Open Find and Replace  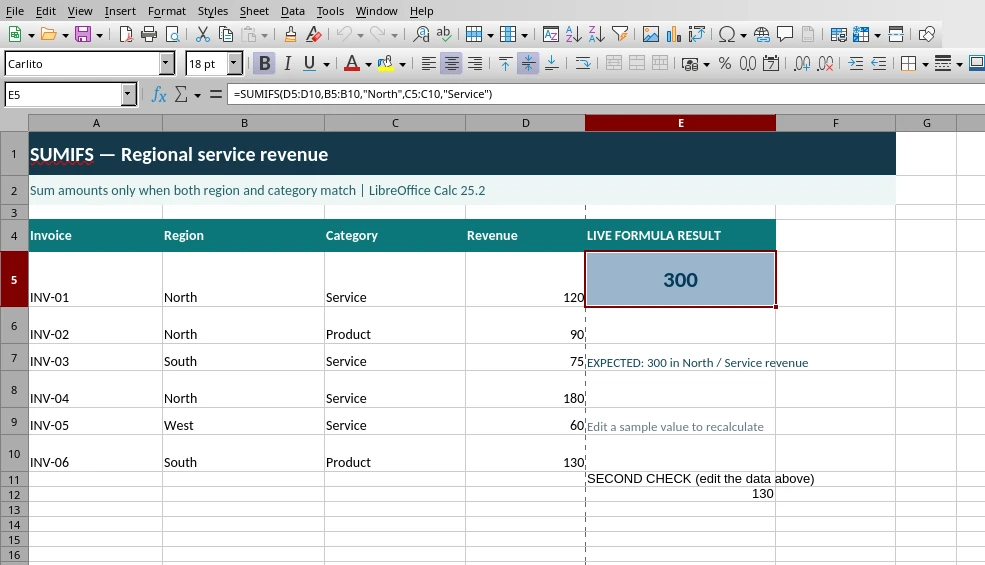click(421, 34)
